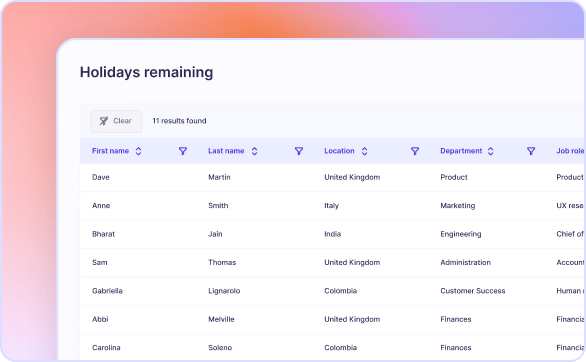The image size is (586, 362).
Task: Sort by First name using sort arrows
Action: (138, 151)
